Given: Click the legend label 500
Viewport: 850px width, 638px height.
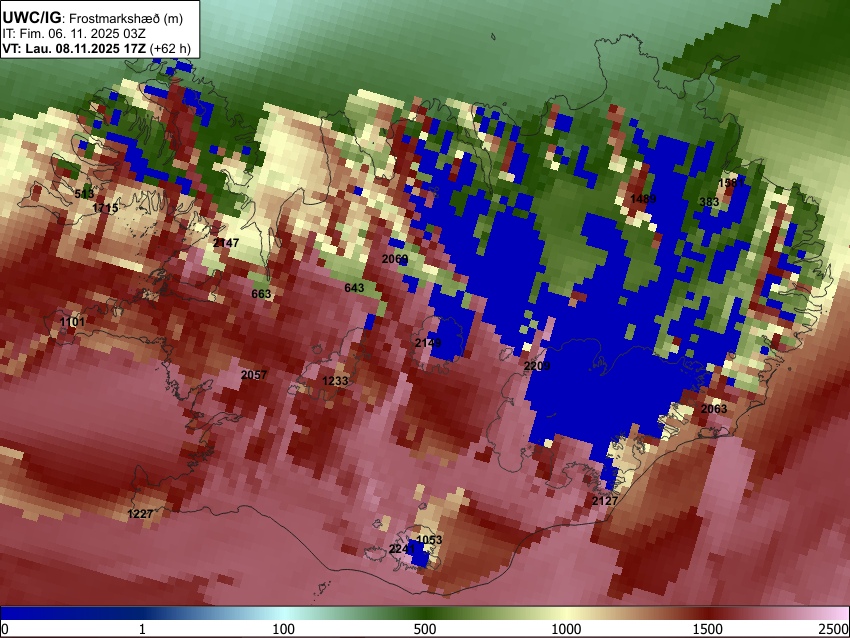Looking at the screenshot, I should click(x=424, y=629).
